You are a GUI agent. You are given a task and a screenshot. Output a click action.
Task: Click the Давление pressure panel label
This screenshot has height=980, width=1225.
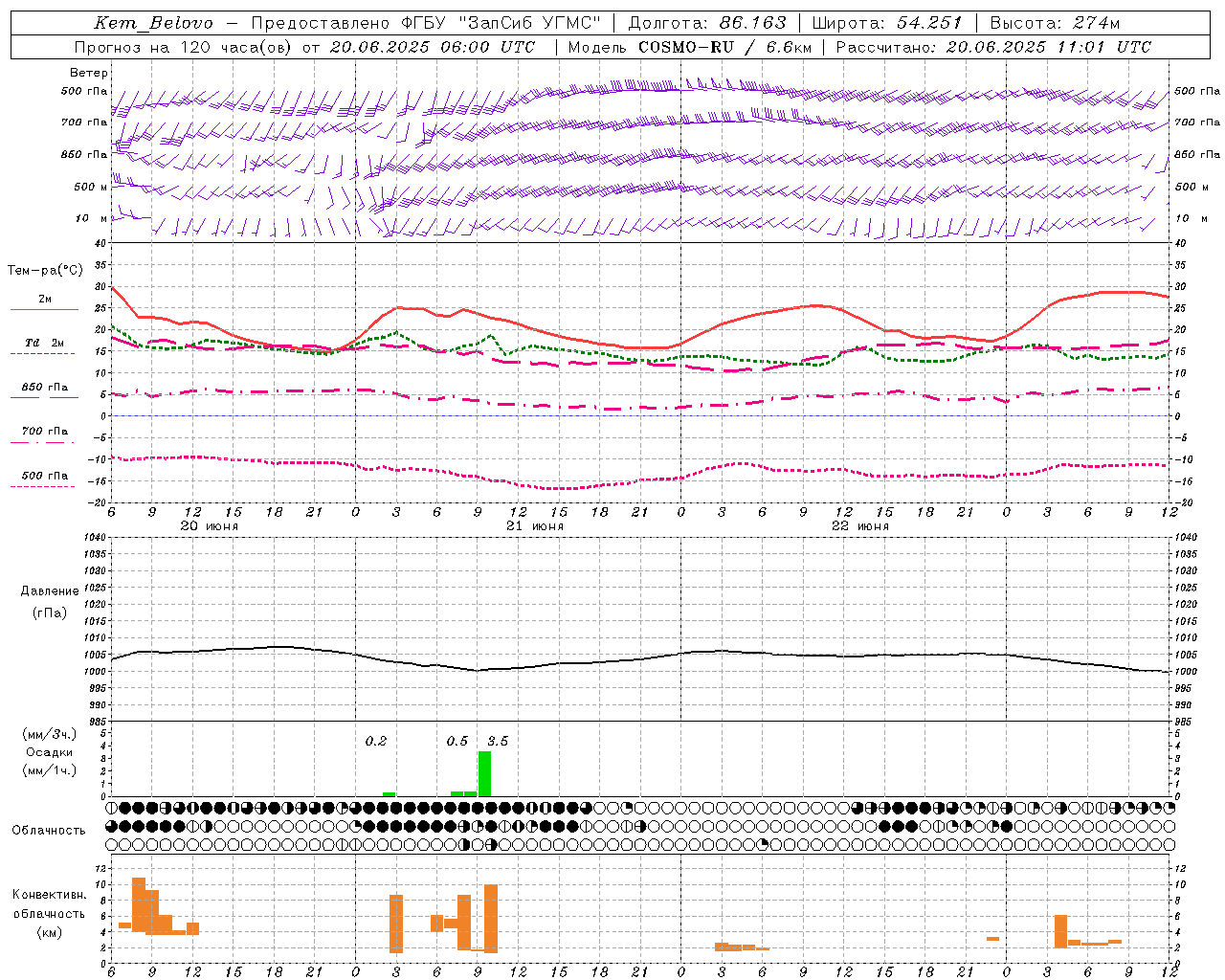click(x=50, y=591)
